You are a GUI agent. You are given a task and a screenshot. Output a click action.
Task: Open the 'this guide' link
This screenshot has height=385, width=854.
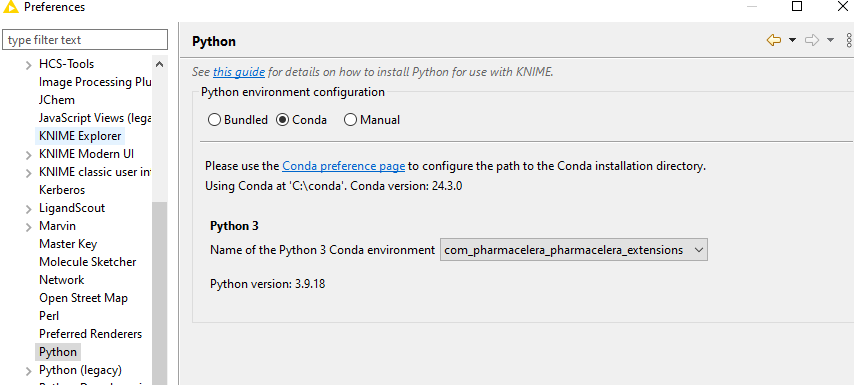click(x=239, y=72)
